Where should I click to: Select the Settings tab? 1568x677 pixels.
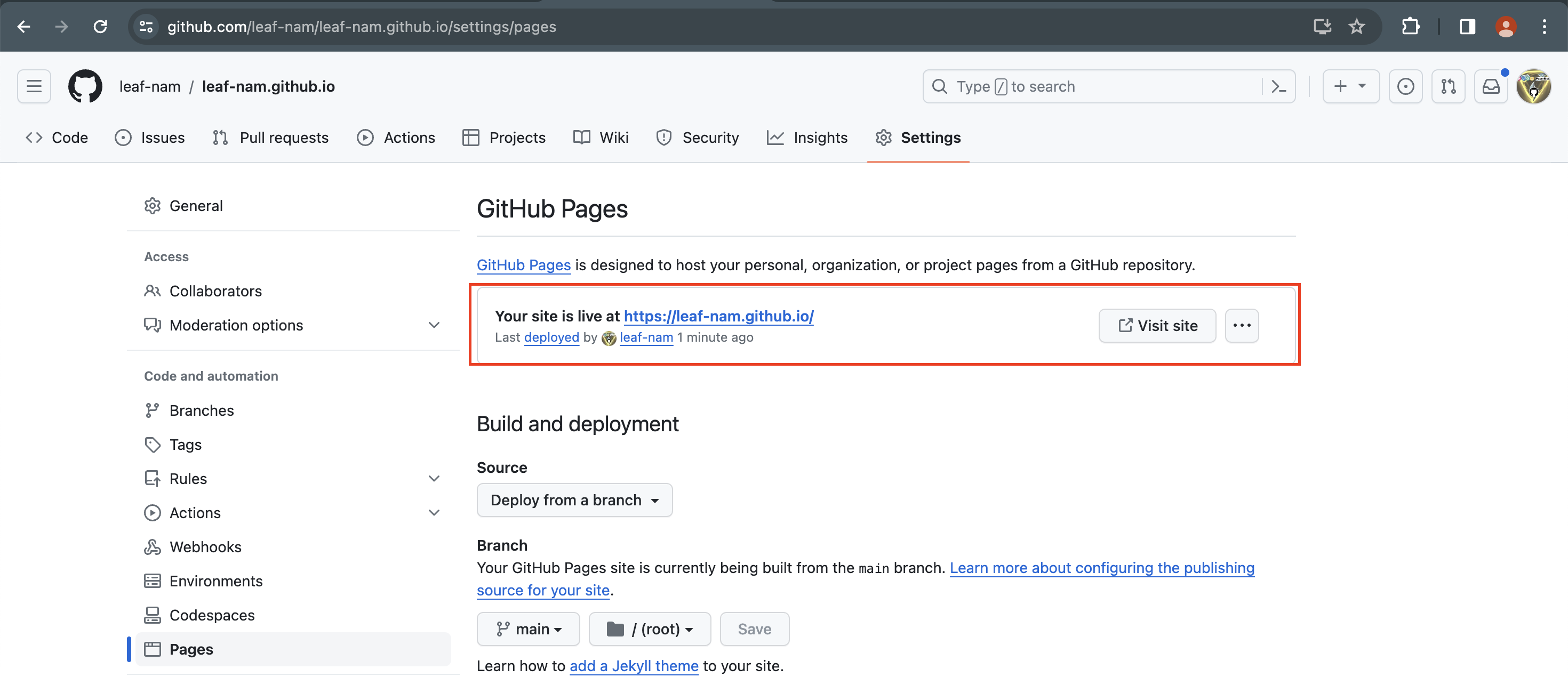[918, 138]
